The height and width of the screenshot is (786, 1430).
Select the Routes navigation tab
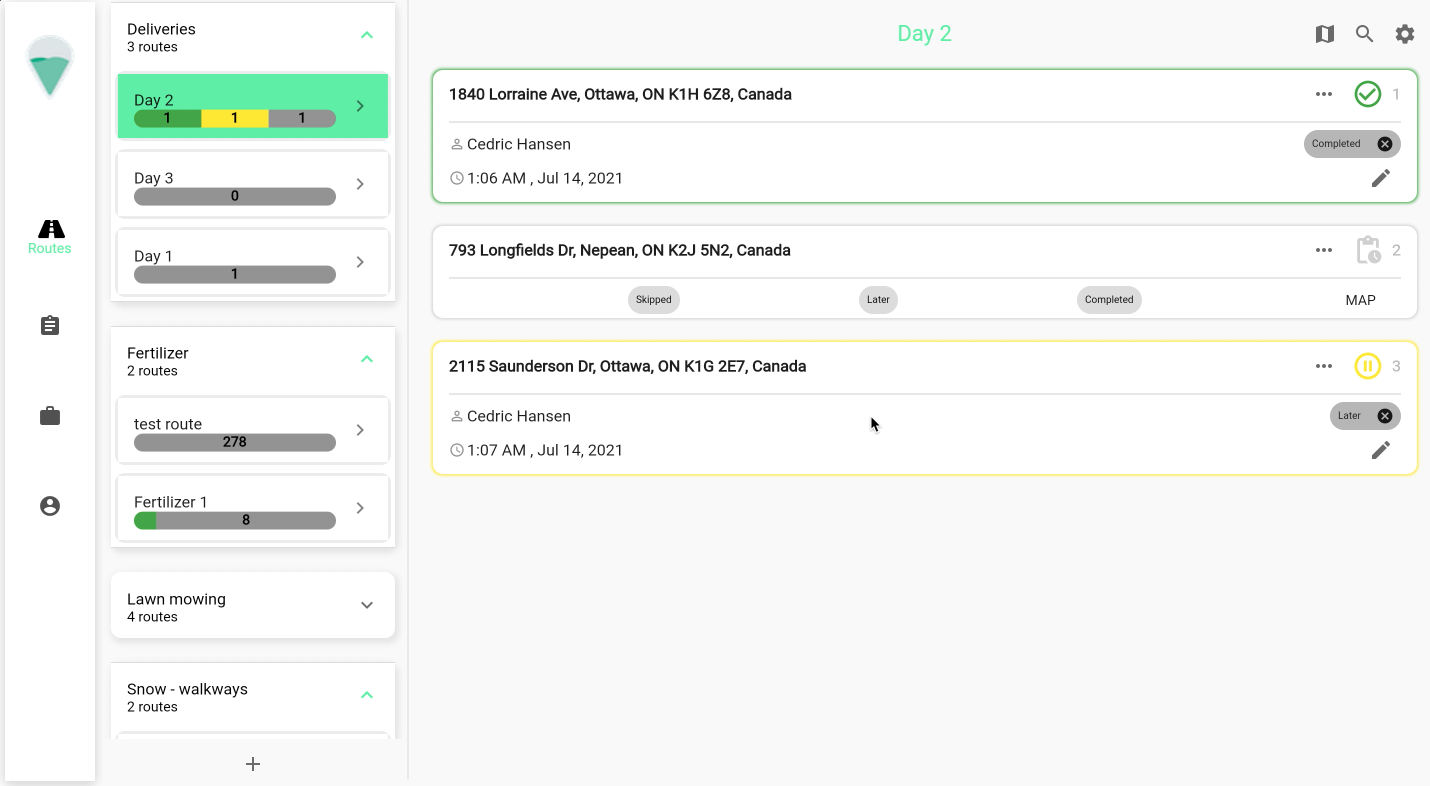[50, 237]
